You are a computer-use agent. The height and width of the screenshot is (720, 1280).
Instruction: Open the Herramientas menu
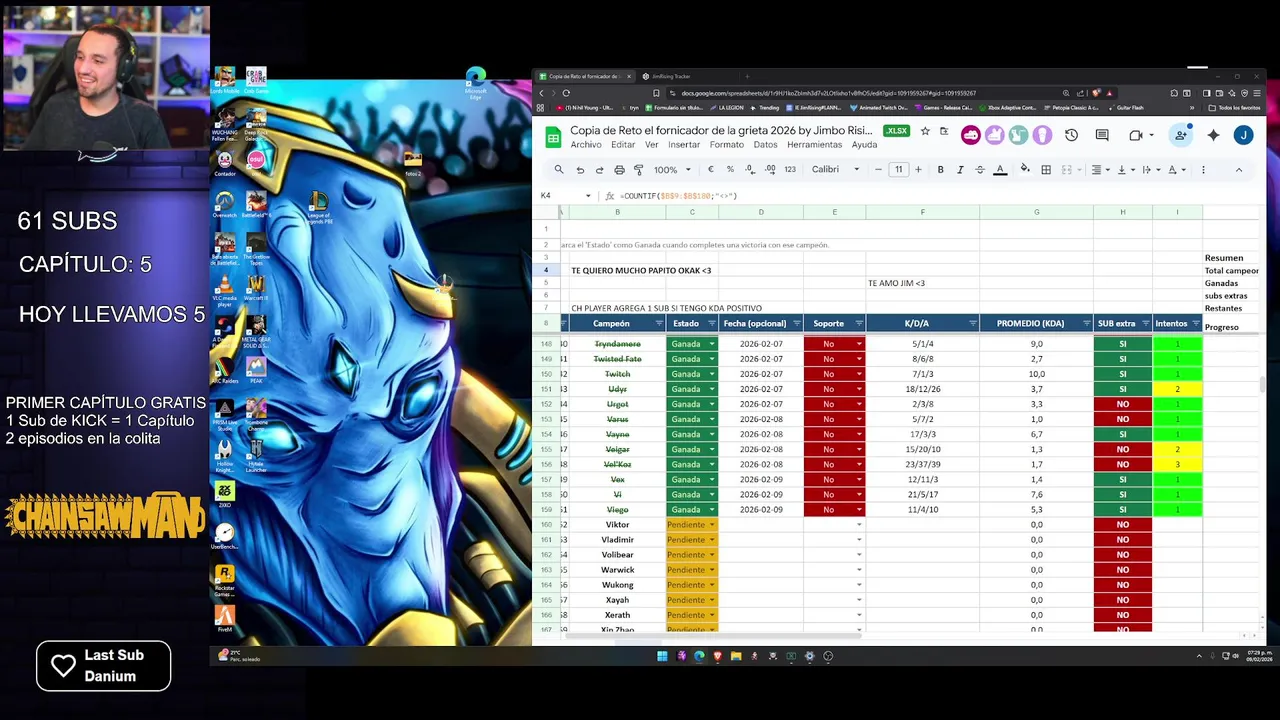pos(814,145)
